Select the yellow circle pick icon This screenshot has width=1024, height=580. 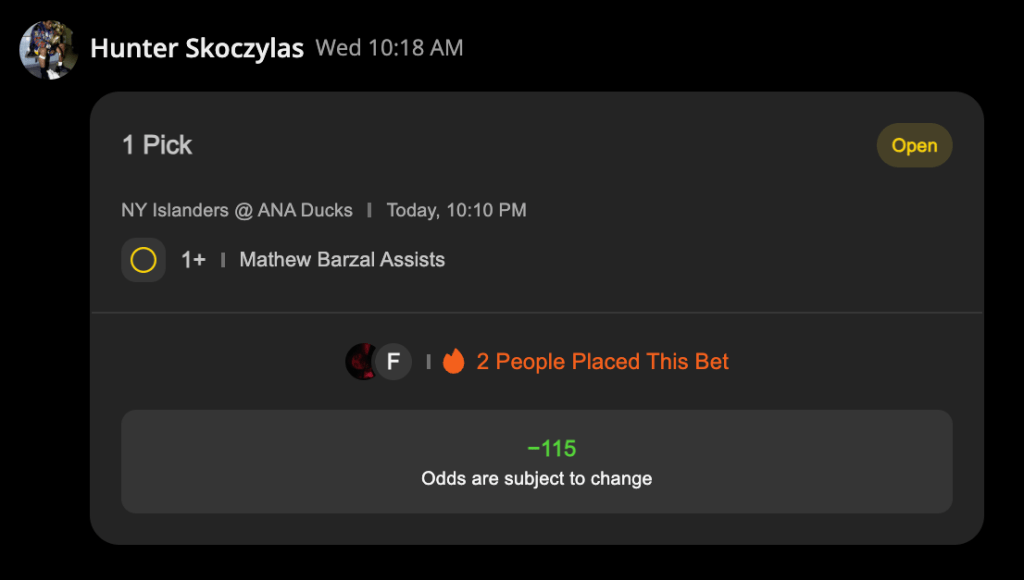click(143, 260)
